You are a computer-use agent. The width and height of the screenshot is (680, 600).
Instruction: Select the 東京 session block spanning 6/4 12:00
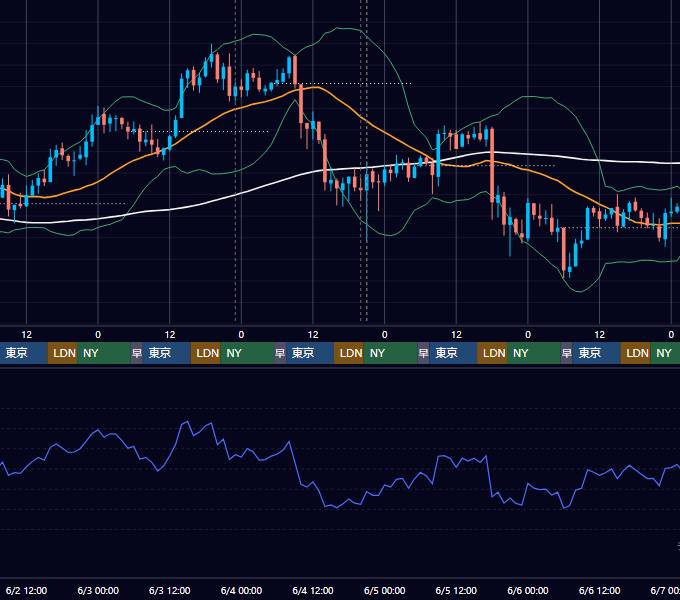(310, 353)
